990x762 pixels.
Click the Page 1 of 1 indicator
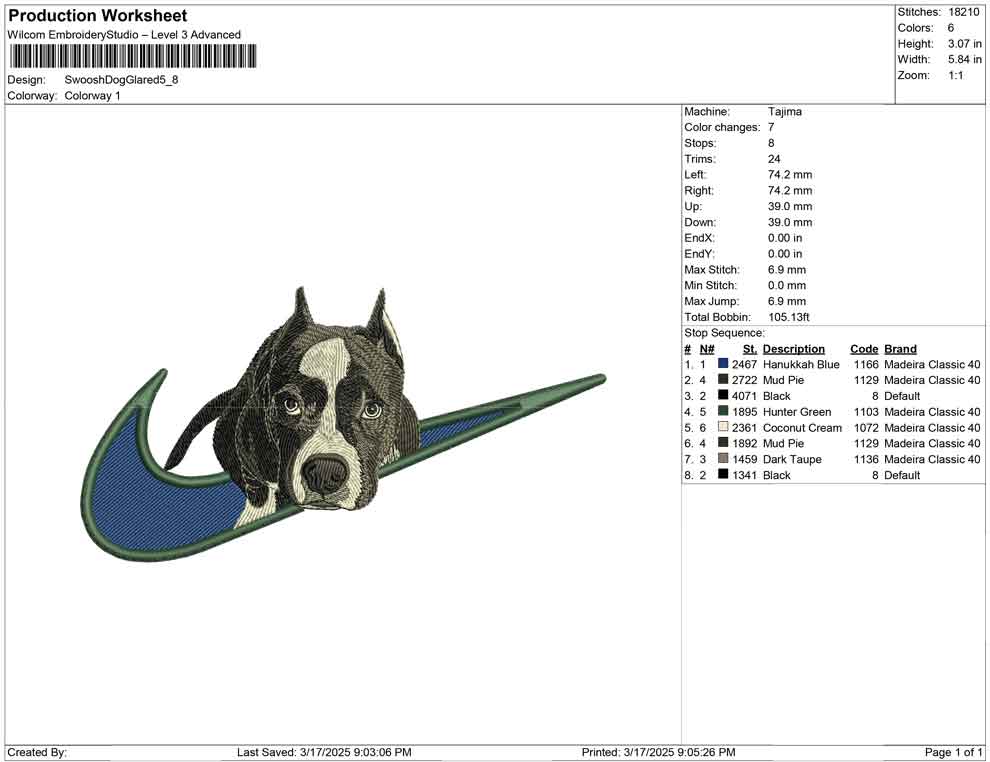point(954,752)
